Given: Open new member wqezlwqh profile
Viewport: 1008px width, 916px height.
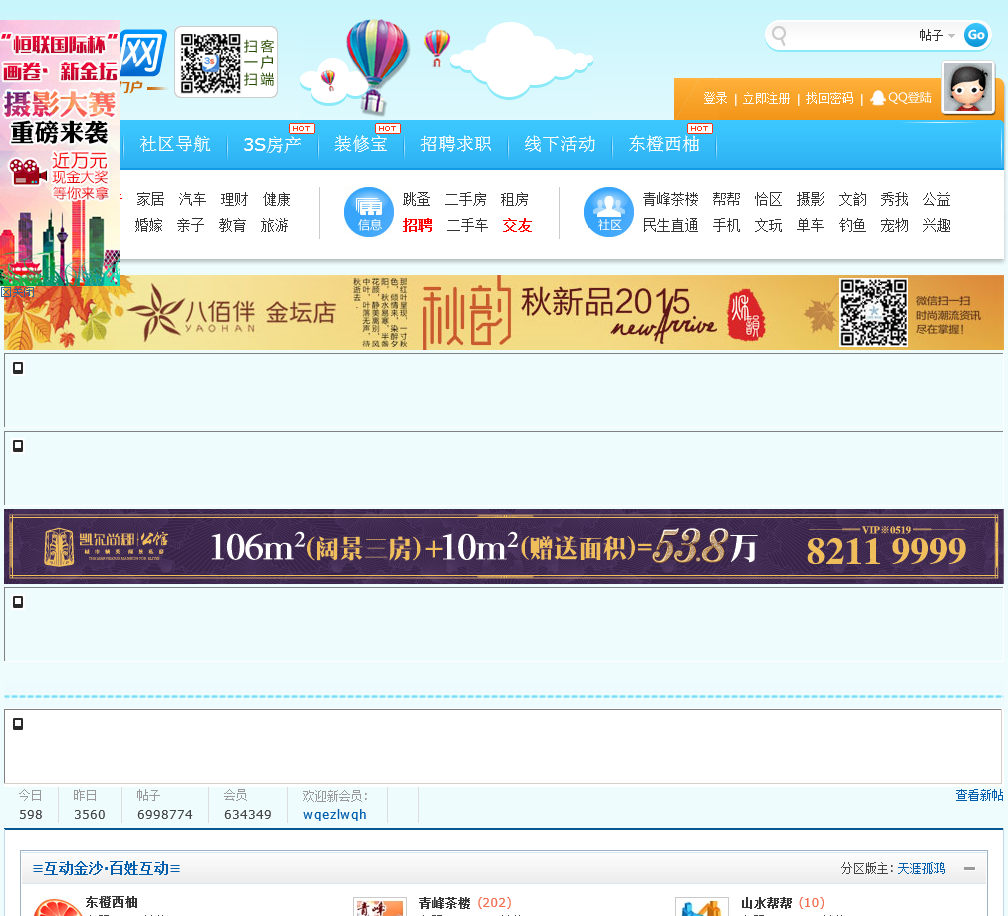Looking at the screenshot, I should point(334,814).
